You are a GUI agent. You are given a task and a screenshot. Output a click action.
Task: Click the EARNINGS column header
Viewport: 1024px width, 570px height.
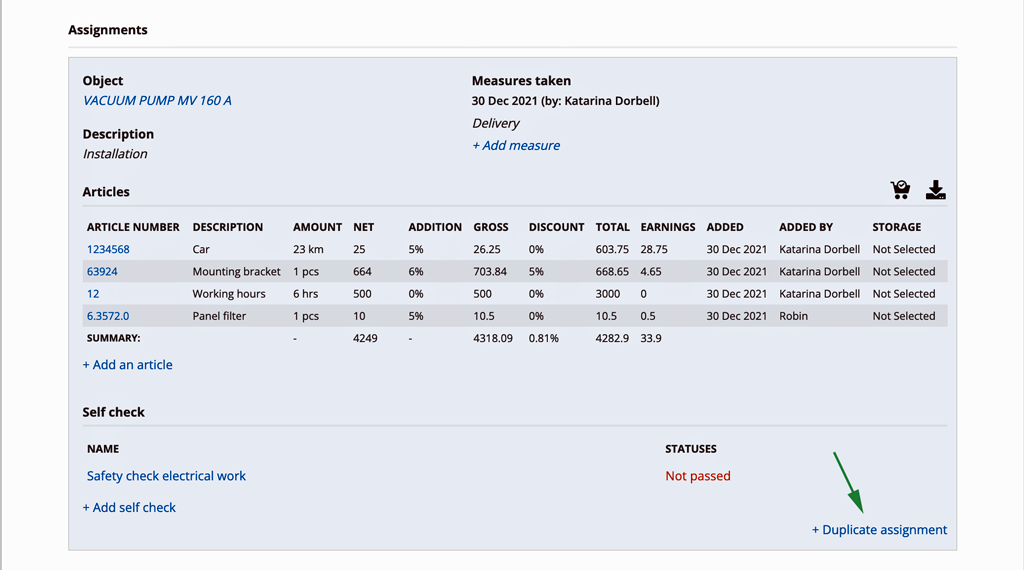[667, 227]
